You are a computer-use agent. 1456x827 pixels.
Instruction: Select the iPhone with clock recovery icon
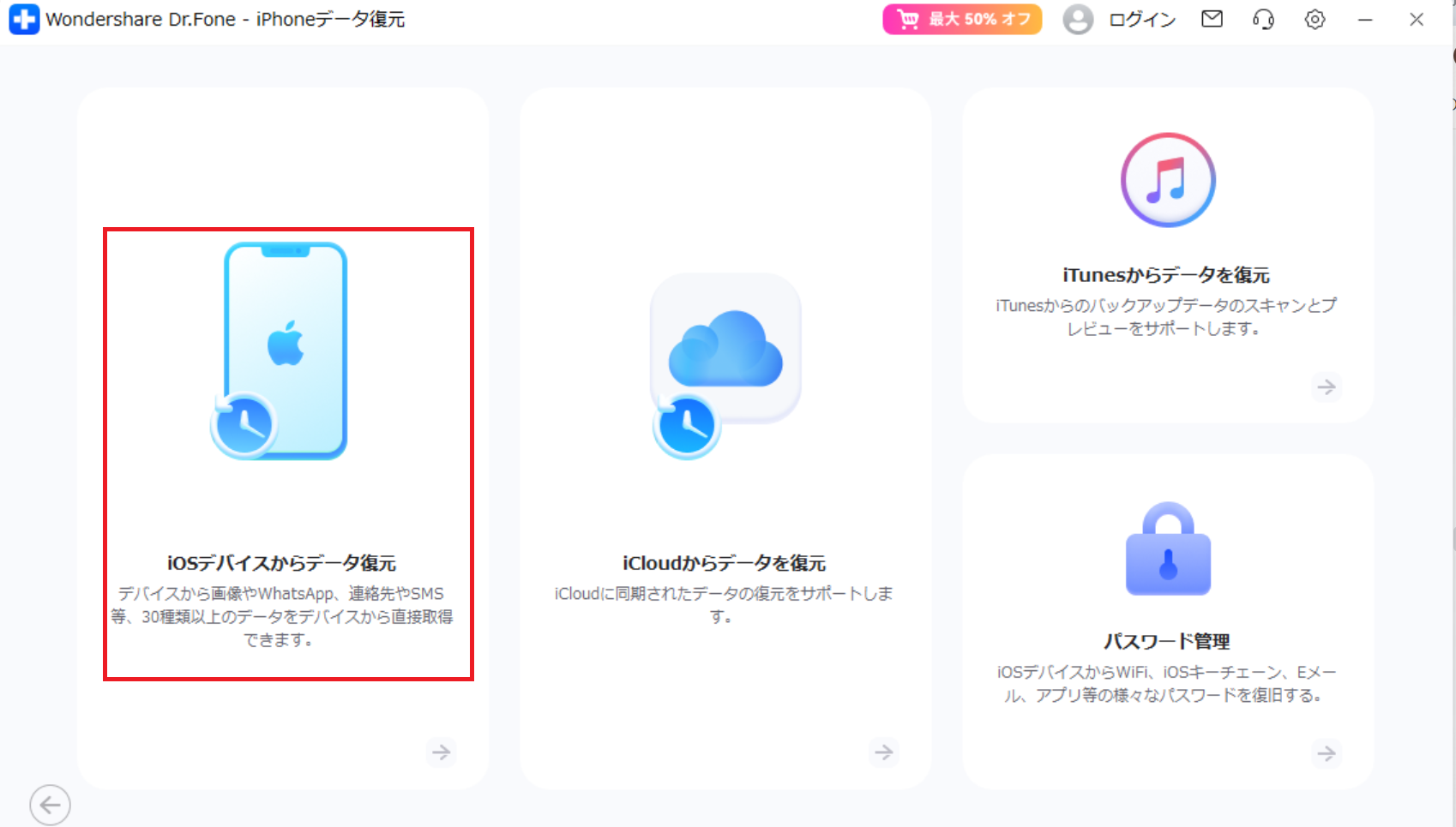point(280,351)
